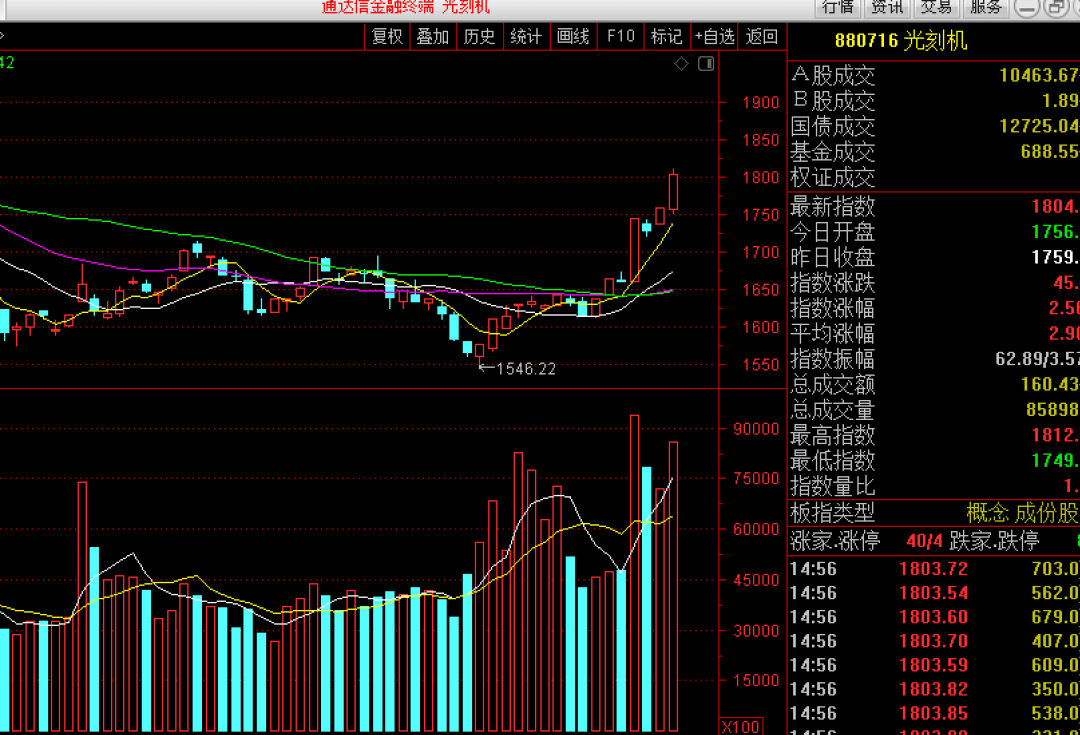The height and width of the screenshot is (735, 1080).
Task: Open the diamond-shaped indicator marker above the chart
Action: tap(681, 62)
